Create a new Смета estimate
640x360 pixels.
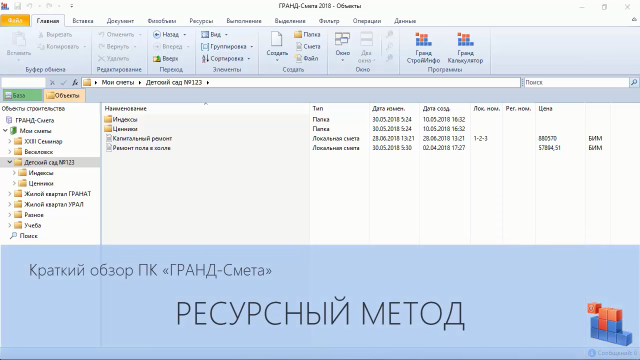pyautogui.click(x=308, y=47)
